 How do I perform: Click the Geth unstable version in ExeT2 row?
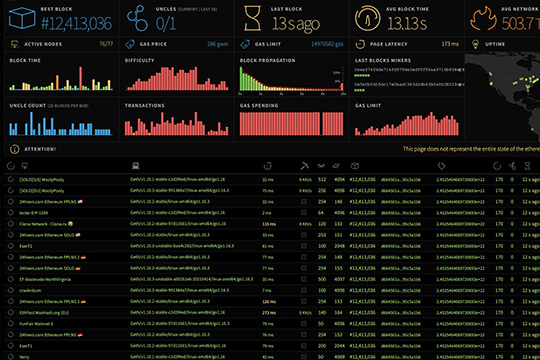[x=182, y=246]
